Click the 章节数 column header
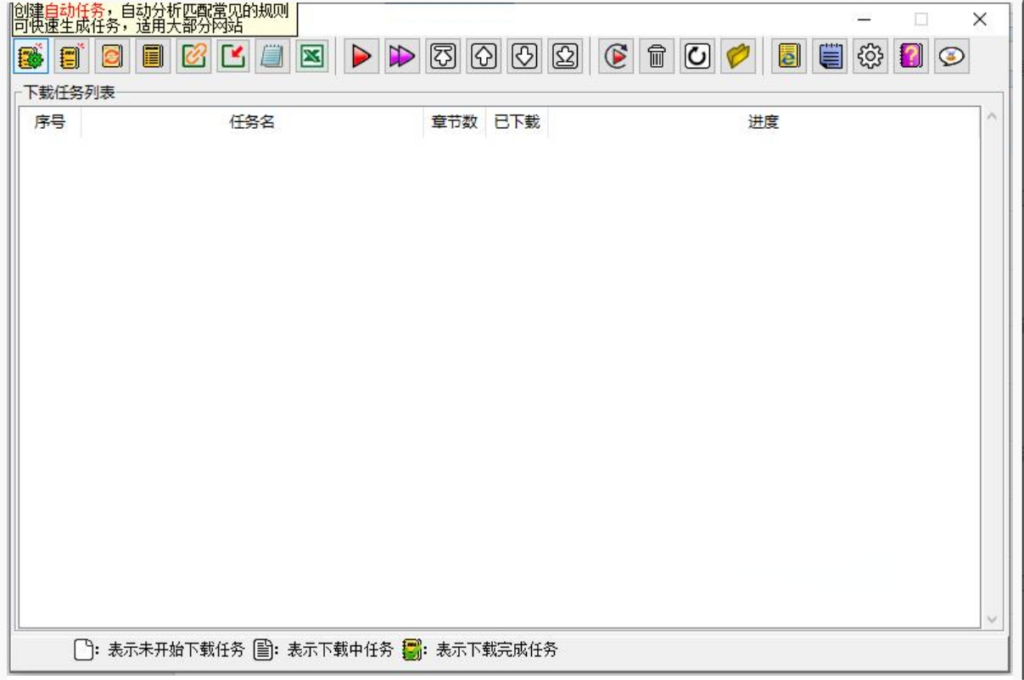This screenshot has width=1024, height=680. click(454, 122)
